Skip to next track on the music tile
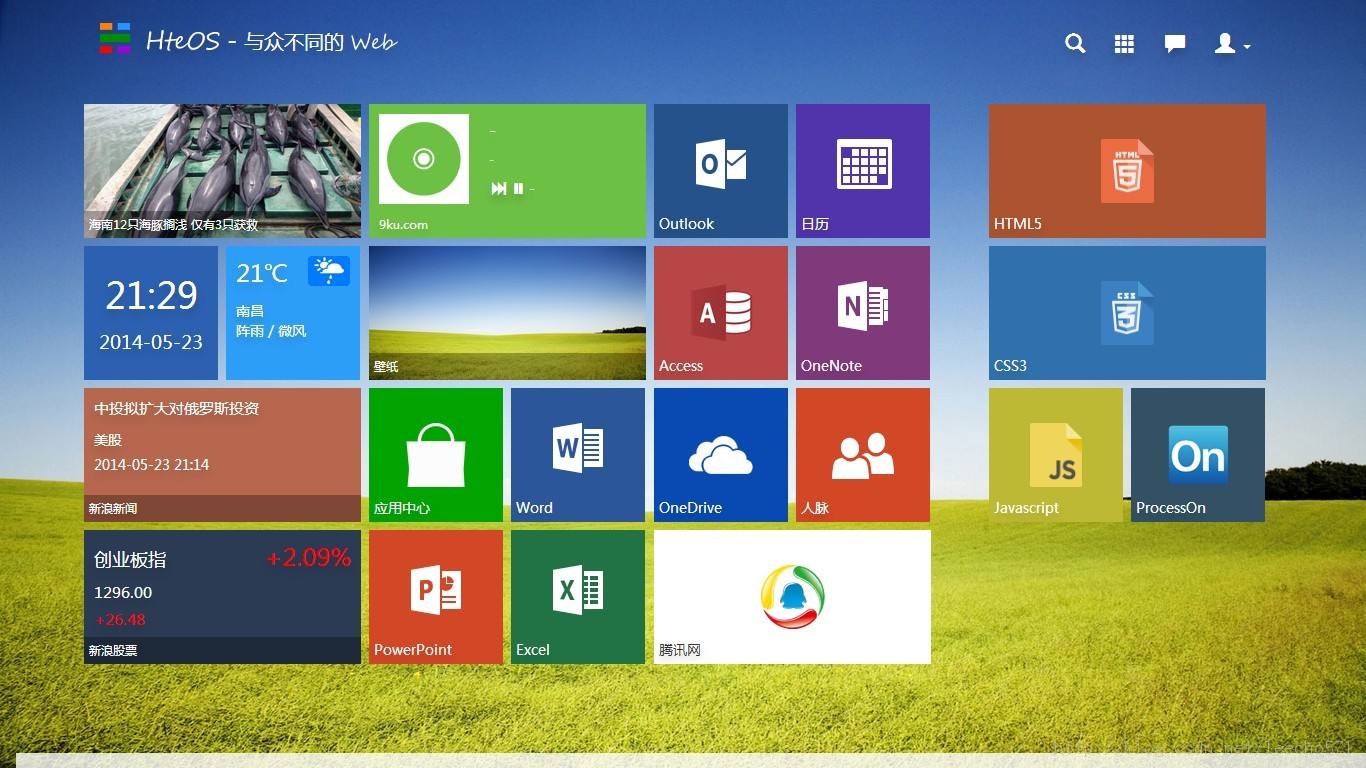 click(x=497, y=188)
